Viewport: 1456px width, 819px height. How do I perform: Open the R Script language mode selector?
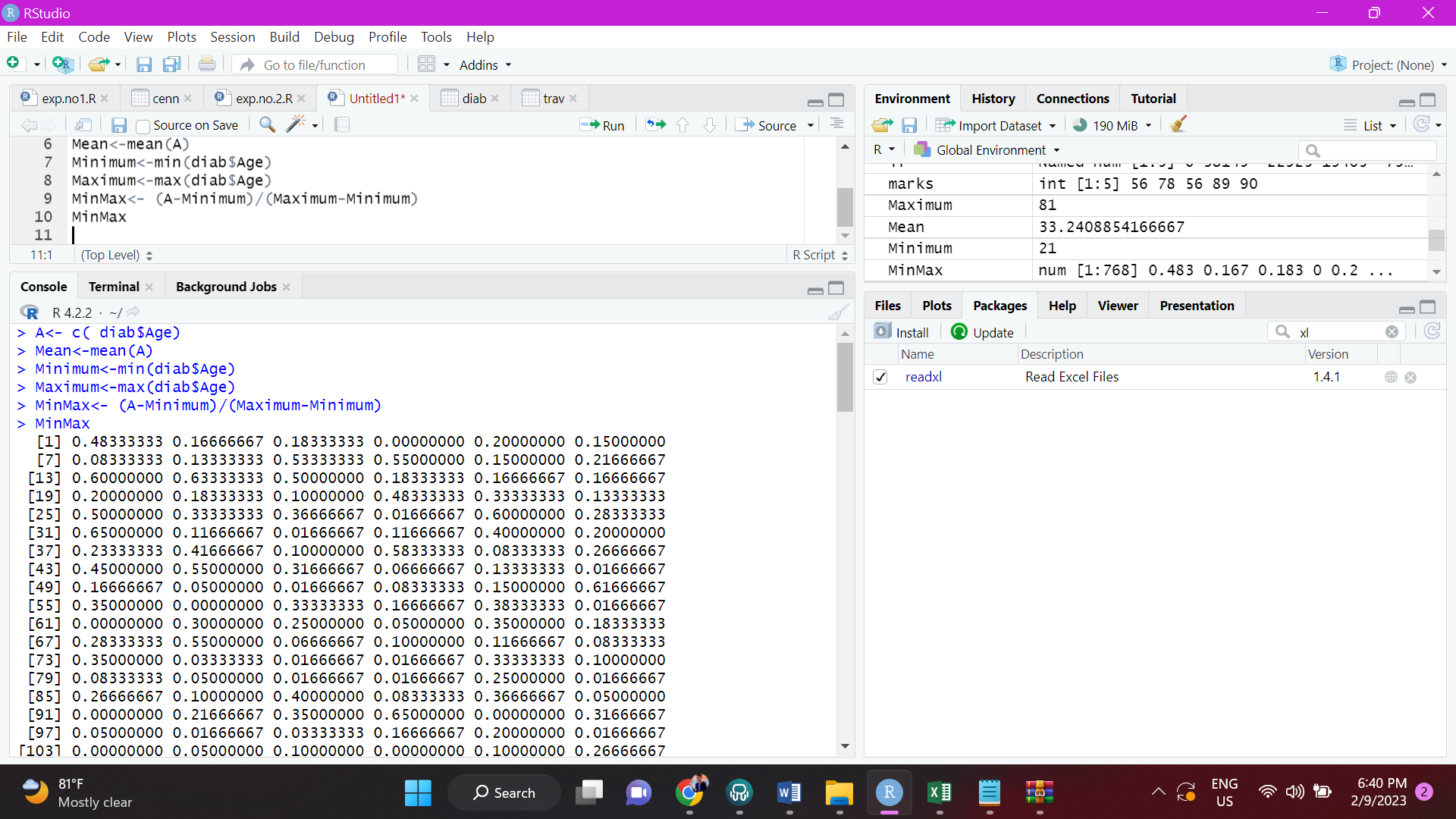click(x=819, y=255)
